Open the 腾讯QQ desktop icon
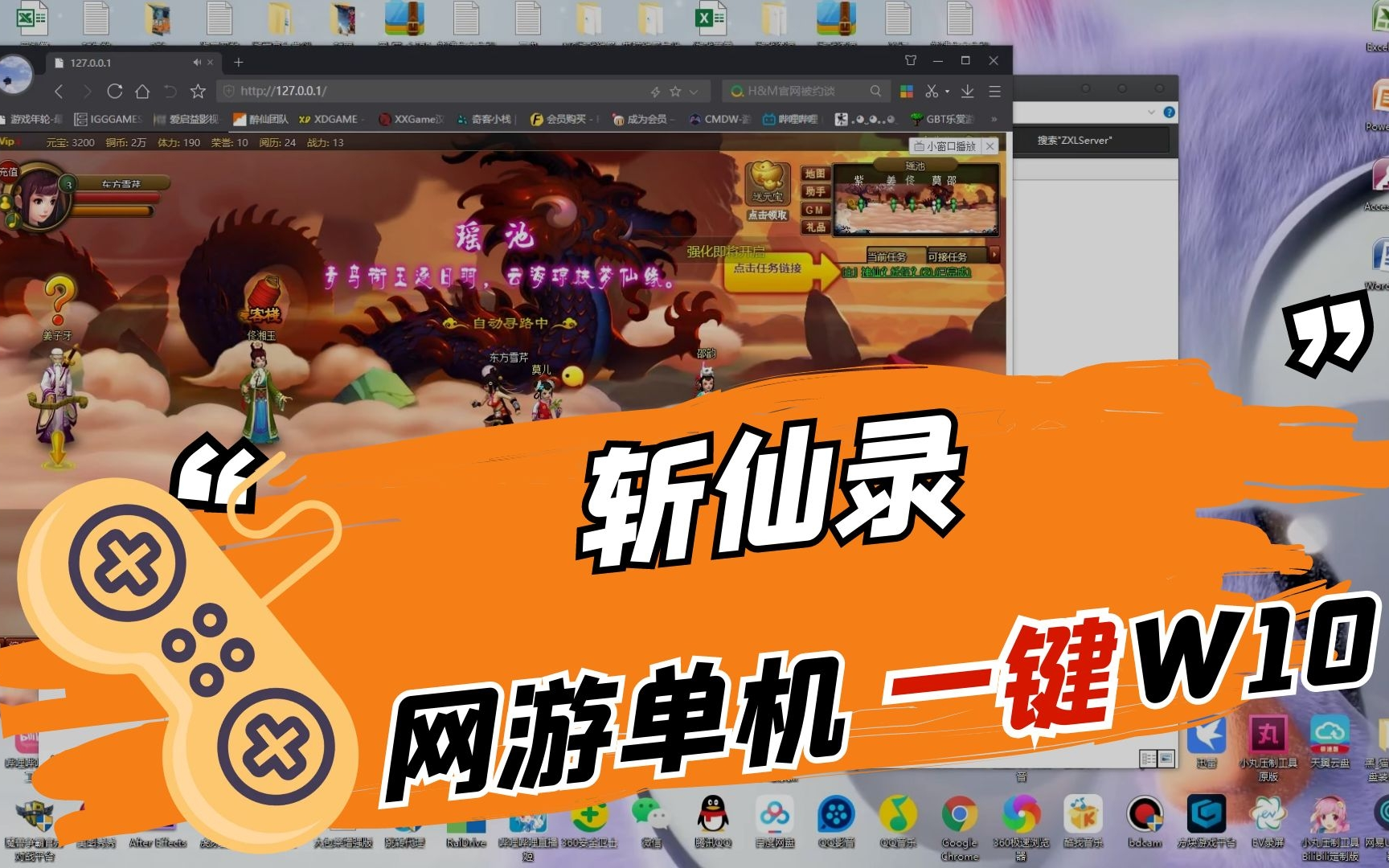Viewport: 1389px width, 868px height. pos(713,821)
